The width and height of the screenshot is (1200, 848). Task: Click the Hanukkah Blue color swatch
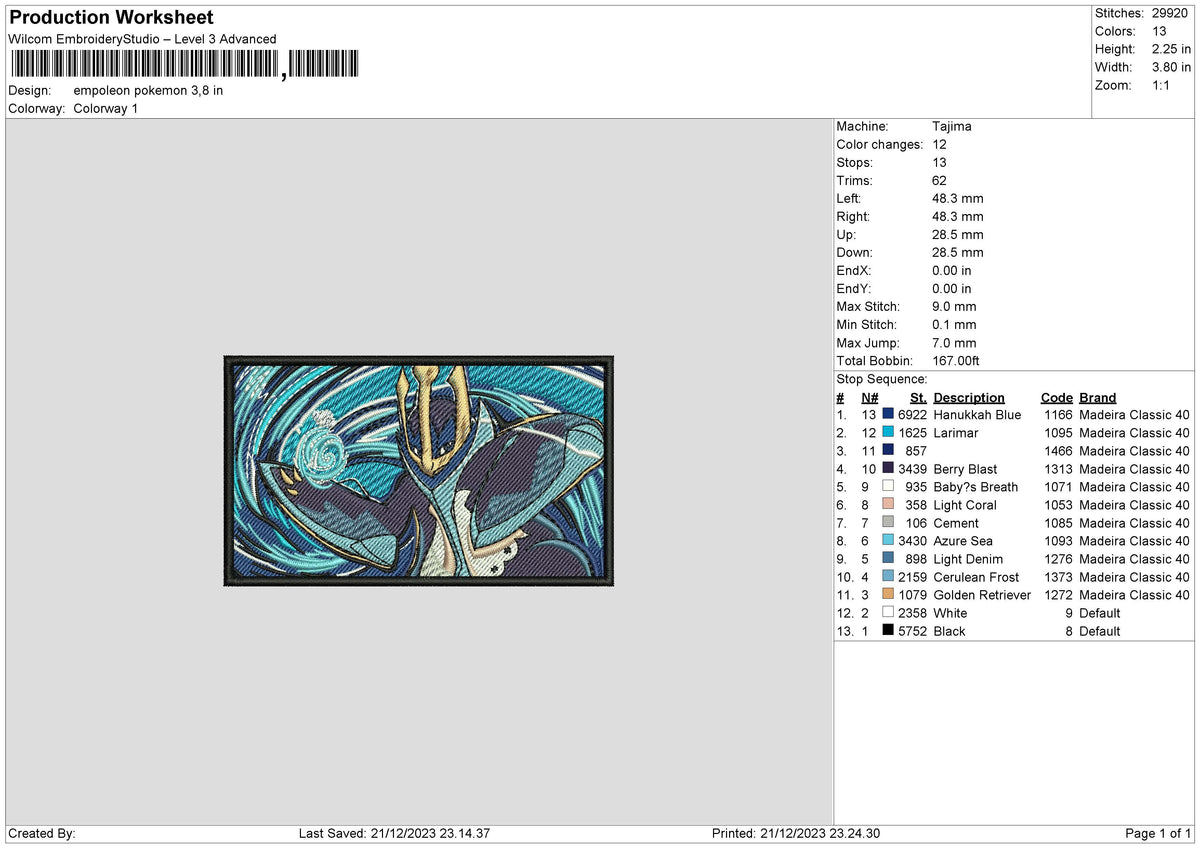click(888, 414)
